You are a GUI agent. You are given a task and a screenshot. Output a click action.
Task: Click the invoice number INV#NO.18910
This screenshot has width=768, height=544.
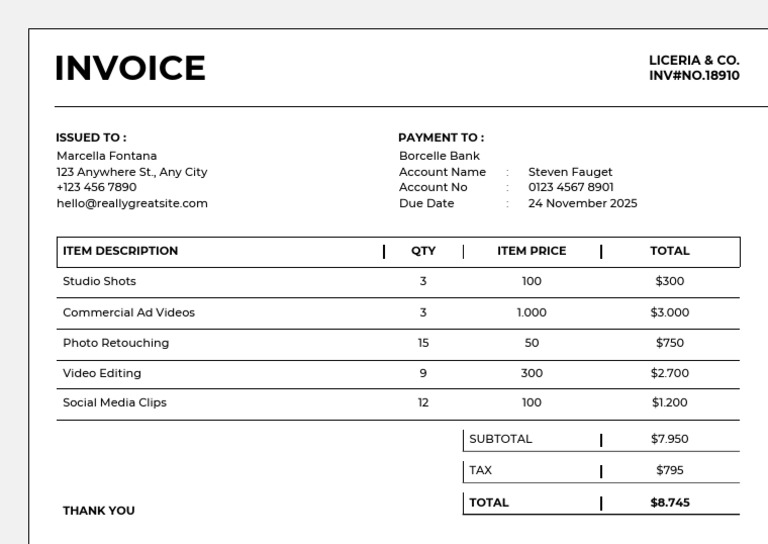[x=694, y=75]
